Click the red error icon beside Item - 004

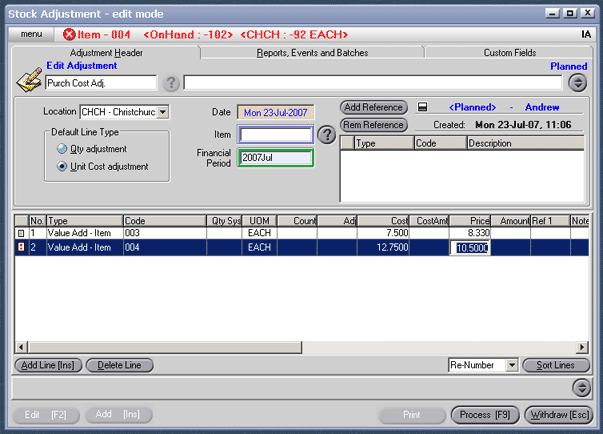[69, 35]
